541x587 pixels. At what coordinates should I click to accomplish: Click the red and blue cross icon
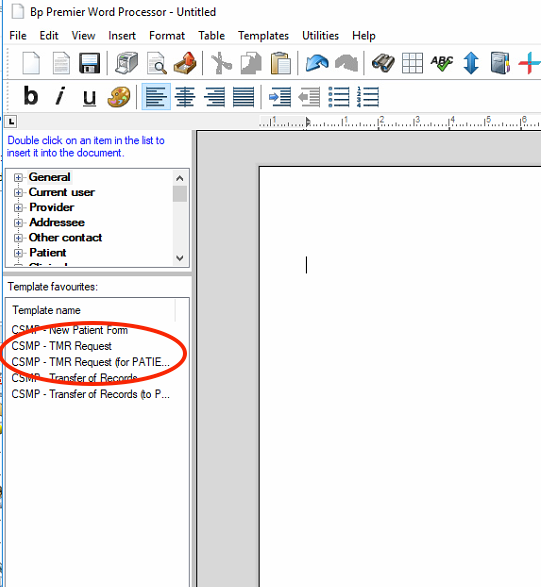click(529, 63)
